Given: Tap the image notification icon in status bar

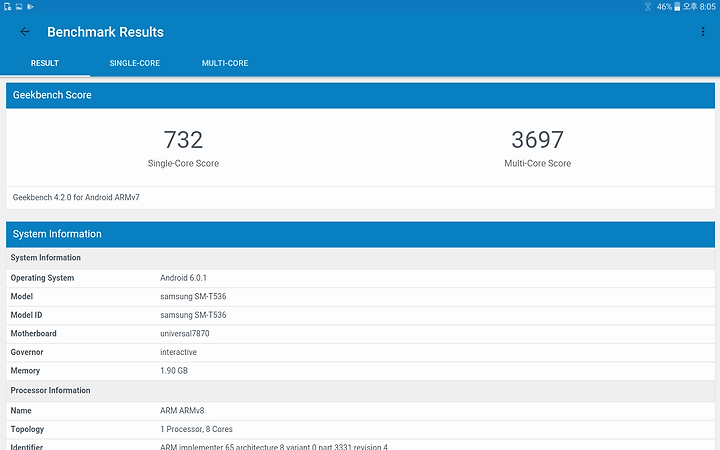Looking at the screenshot, I should point(19,6).
